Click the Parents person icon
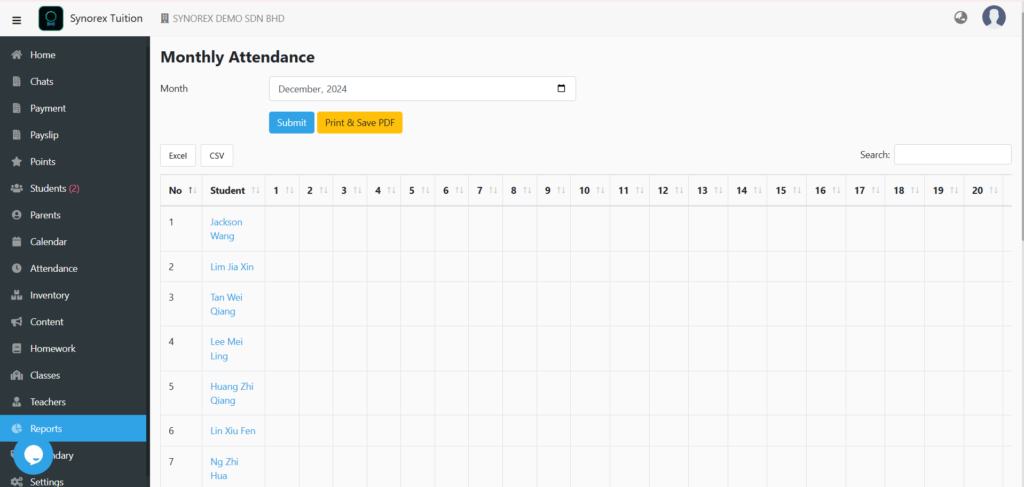 click(18, 215)
